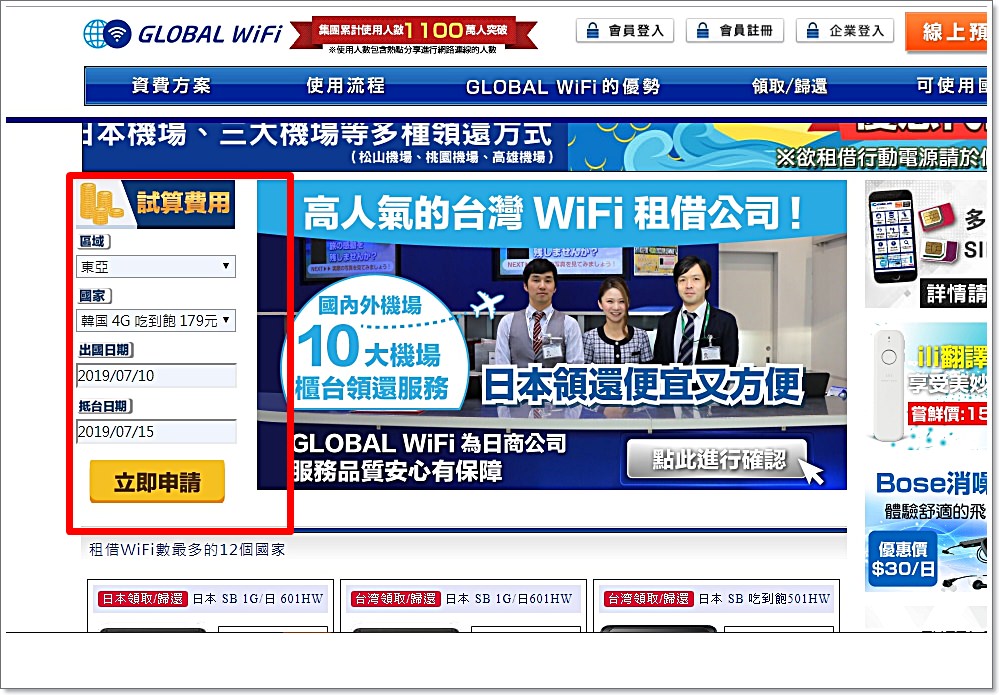
Task: Click the ili 翻譯 translator side banner
Action: pyautogui.click(x=925, y=385)
